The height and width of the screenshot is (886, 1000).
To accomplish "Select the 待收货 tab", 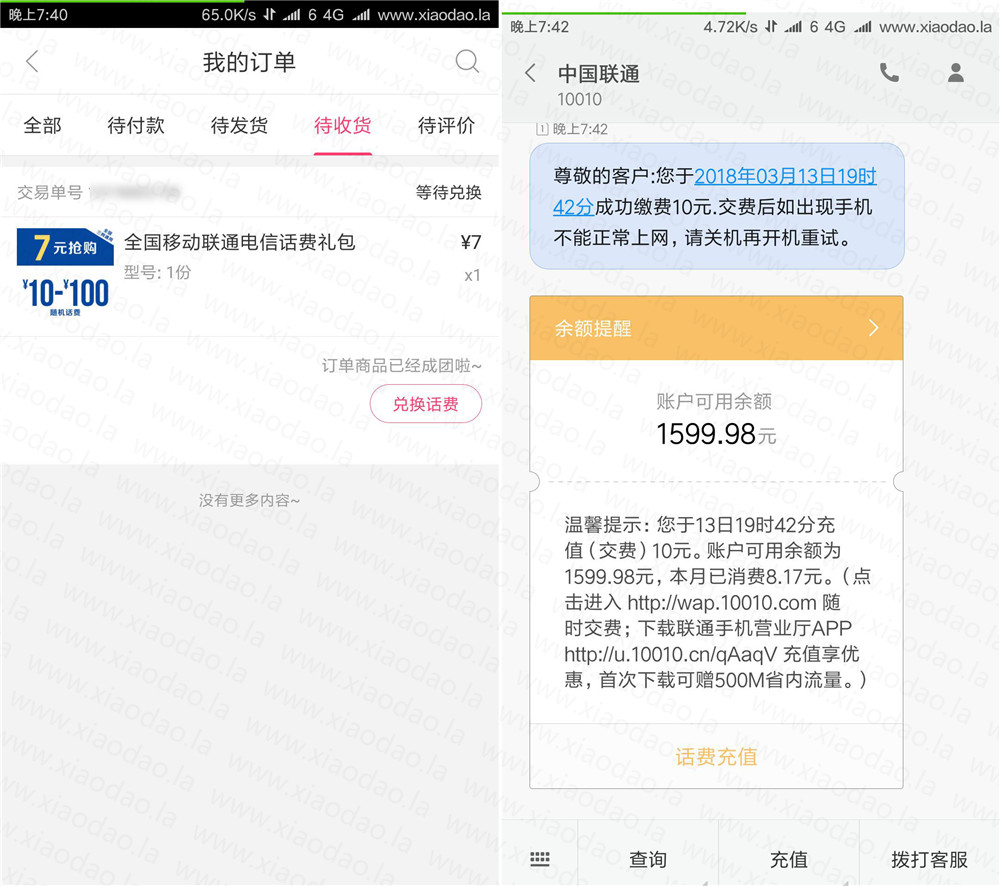I will [342, 126].
